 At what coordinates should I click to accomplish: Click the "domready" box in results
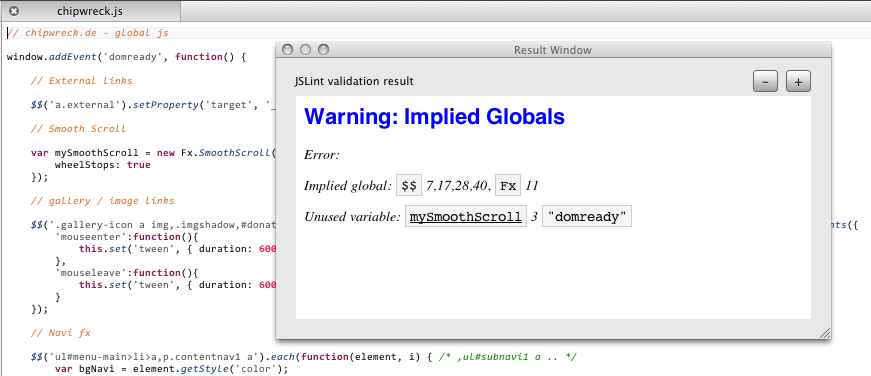coord(587,217)
